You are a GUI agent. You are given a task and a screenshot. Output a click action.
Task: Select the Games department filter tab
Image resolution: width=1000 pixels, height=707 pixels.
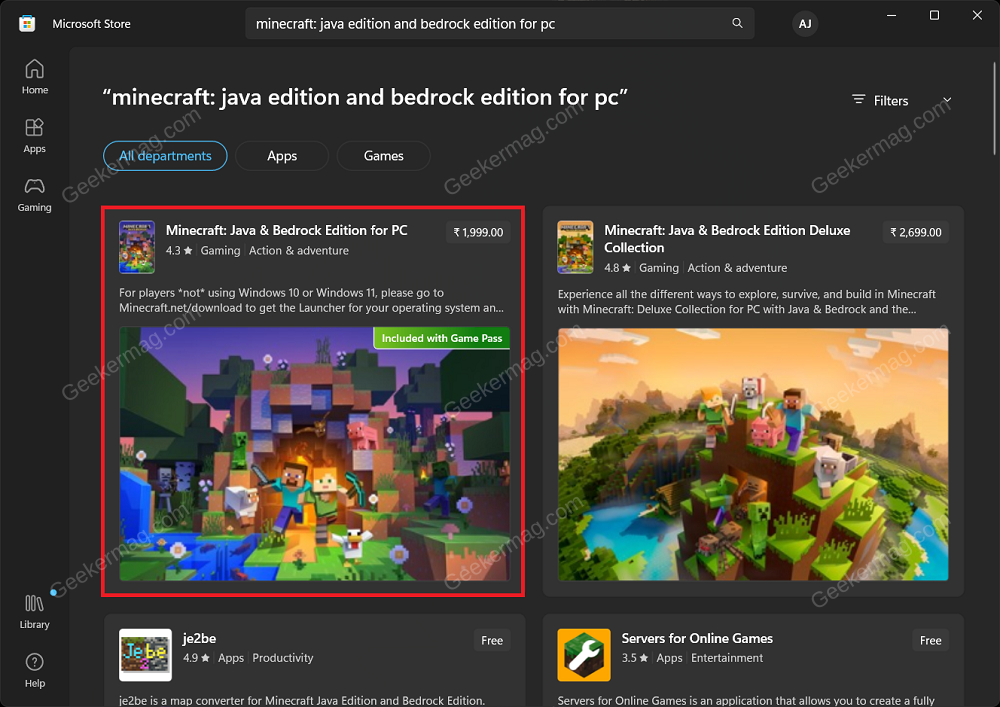click(383, 156)
